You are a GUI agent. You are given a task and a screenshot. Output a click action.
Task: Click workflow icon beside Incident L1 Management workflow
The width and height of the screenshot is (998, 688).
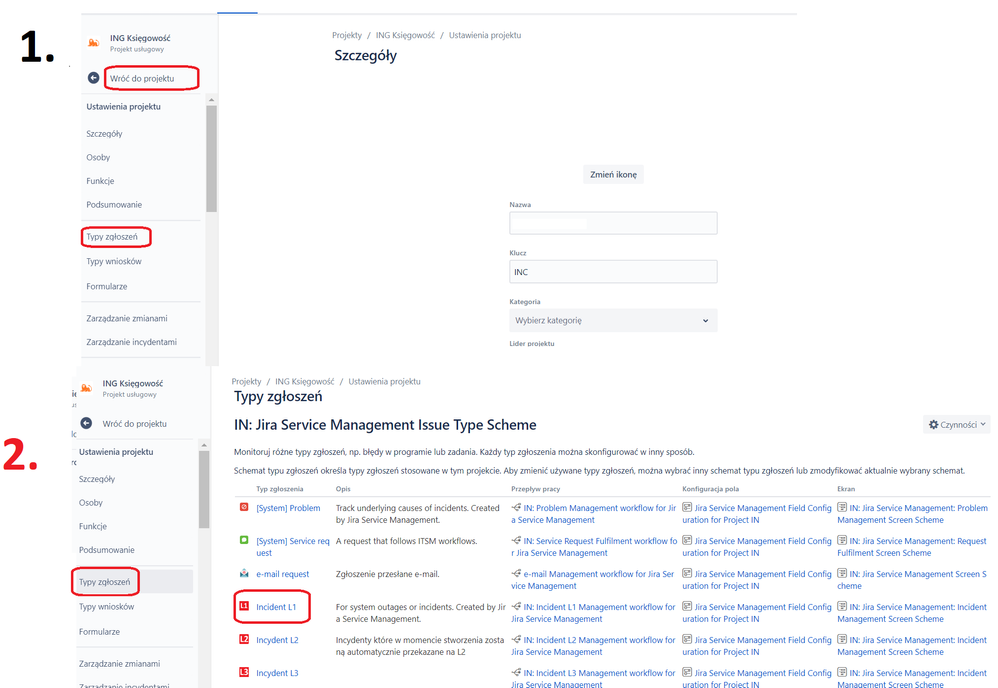(x=516, y=607)
